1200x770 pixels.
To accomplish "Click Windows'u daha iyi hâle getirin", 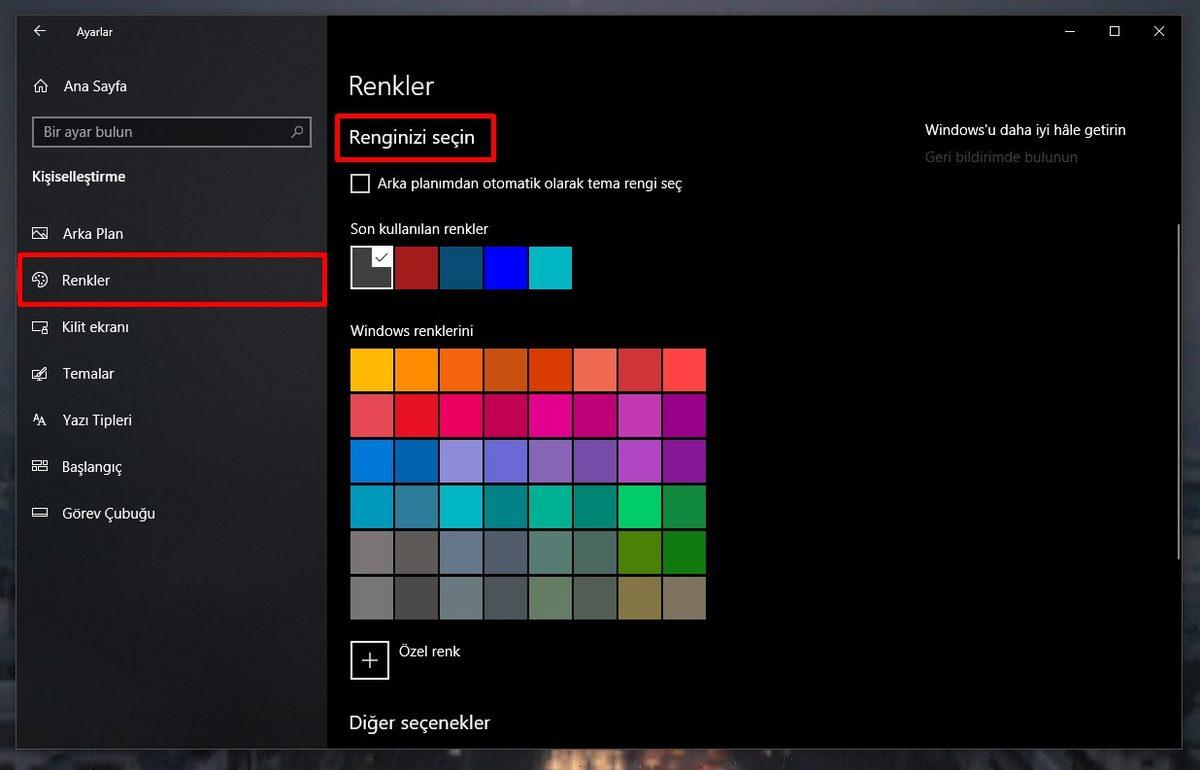I will [x=1024, y=129].
